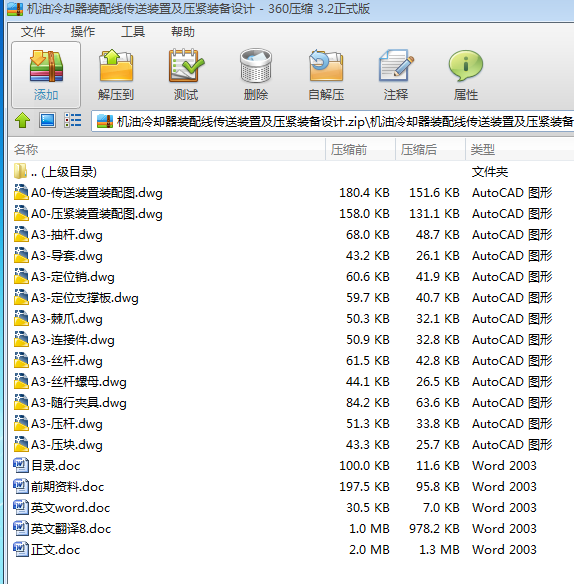Viewport: 574px width, 584px height.
Task: Click the blue desktop view icon
Action: pyautogui.click(x=47, y=121)
